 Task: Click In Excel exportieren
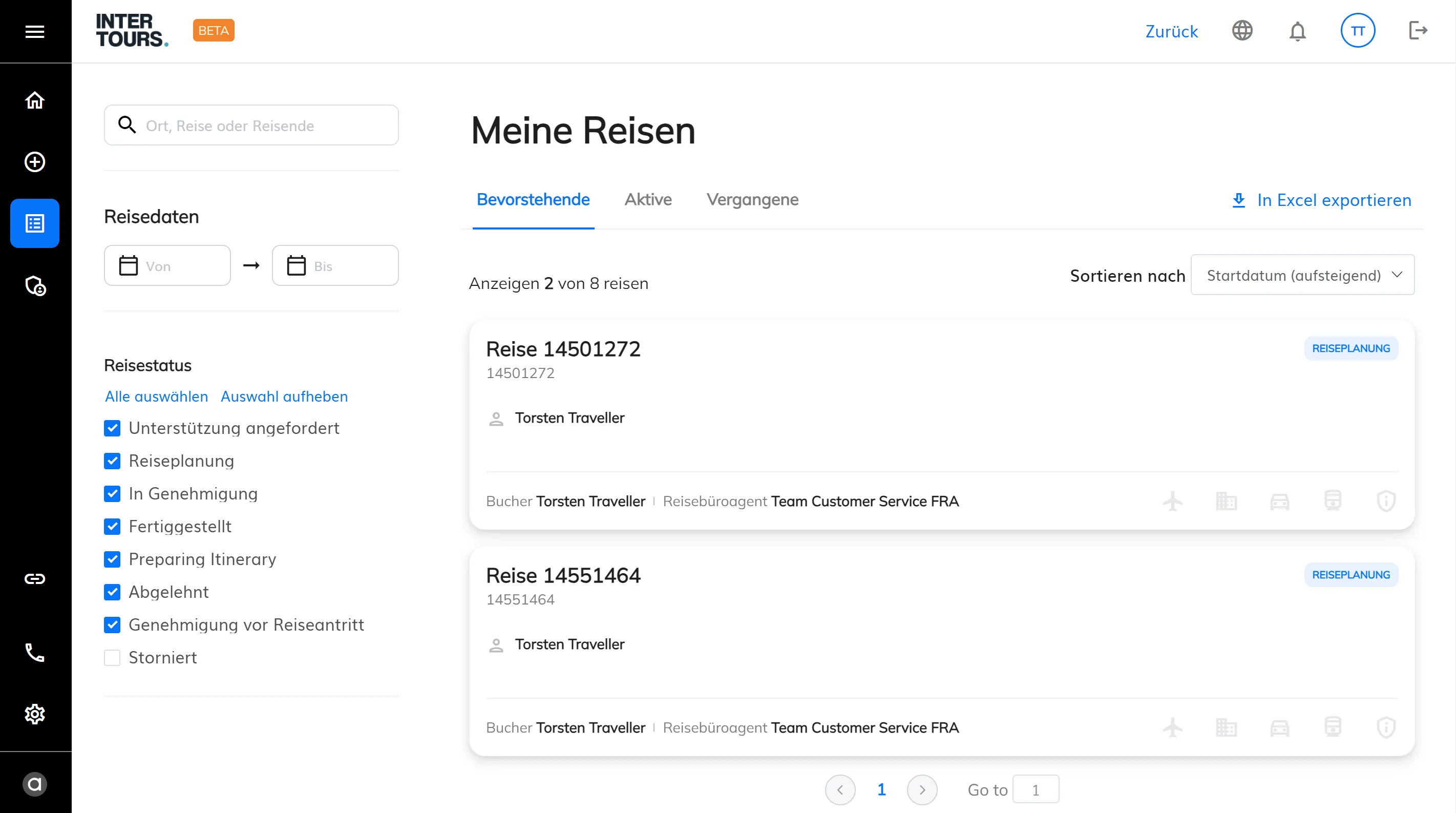[x=1320, y=200]
